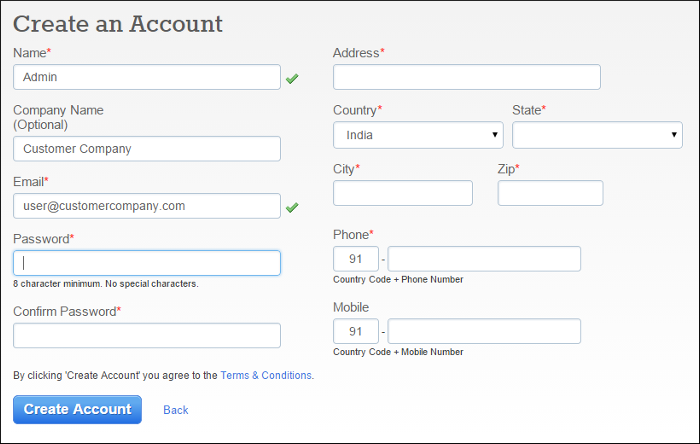Open the Terms & Conditions link
700x444 pixels.
(x=266, y=376)
